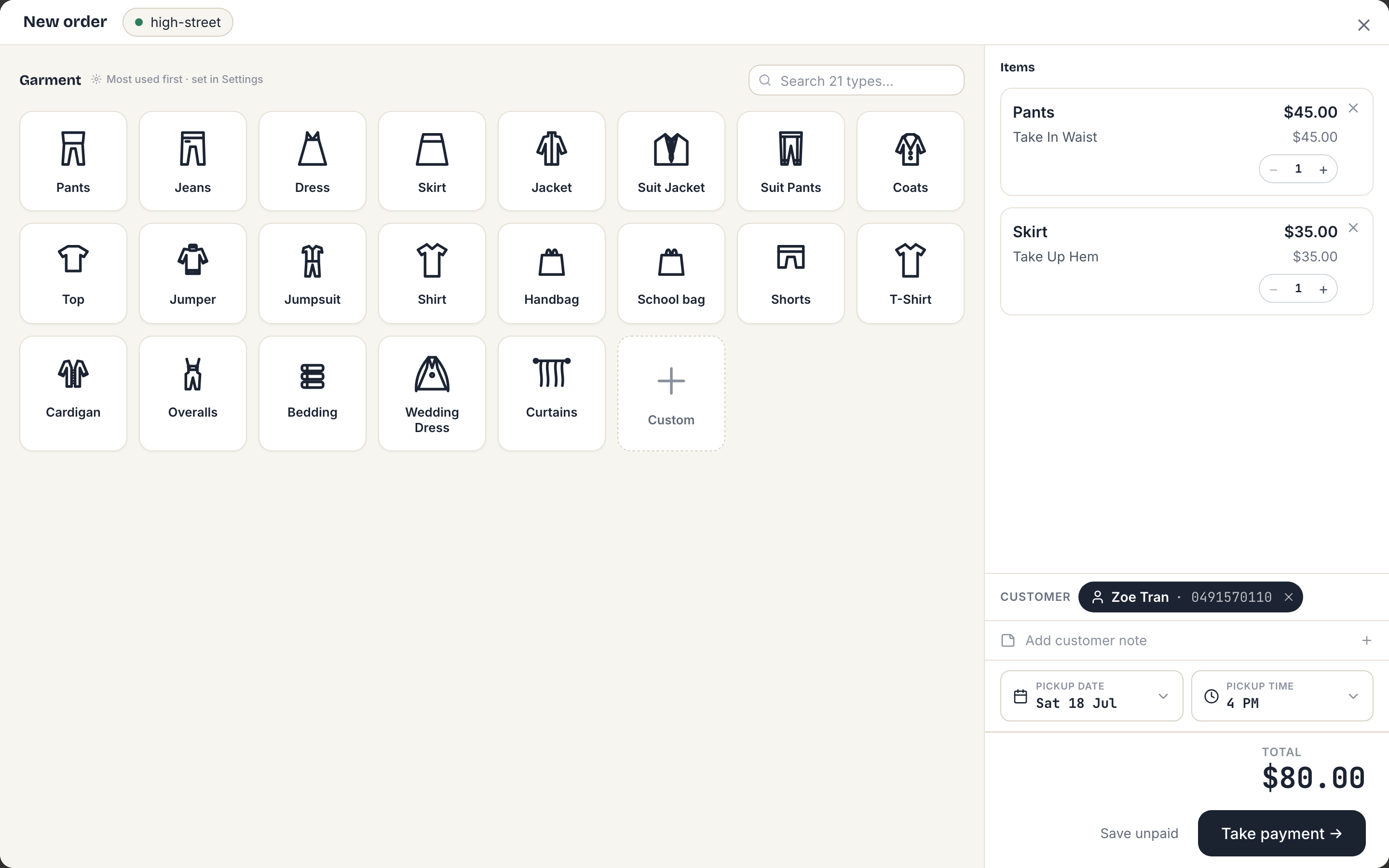Click the Take In Waist line
This screenshot has width=1389, height=868.
tap(1054, 137)
